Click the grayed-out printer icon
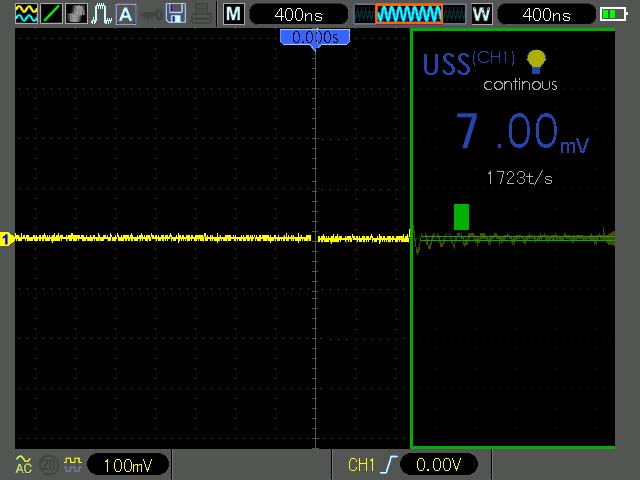The height and width of the screenshot is (480, 640). [x=202, y=14]
